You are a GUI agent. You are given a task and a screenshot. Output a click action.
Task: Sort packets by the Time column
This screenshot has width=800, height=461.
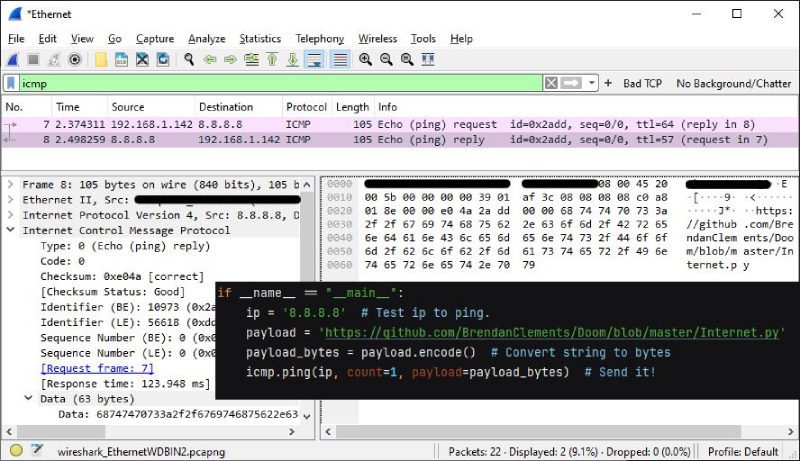pyautogui.click(x=79, y=107)
